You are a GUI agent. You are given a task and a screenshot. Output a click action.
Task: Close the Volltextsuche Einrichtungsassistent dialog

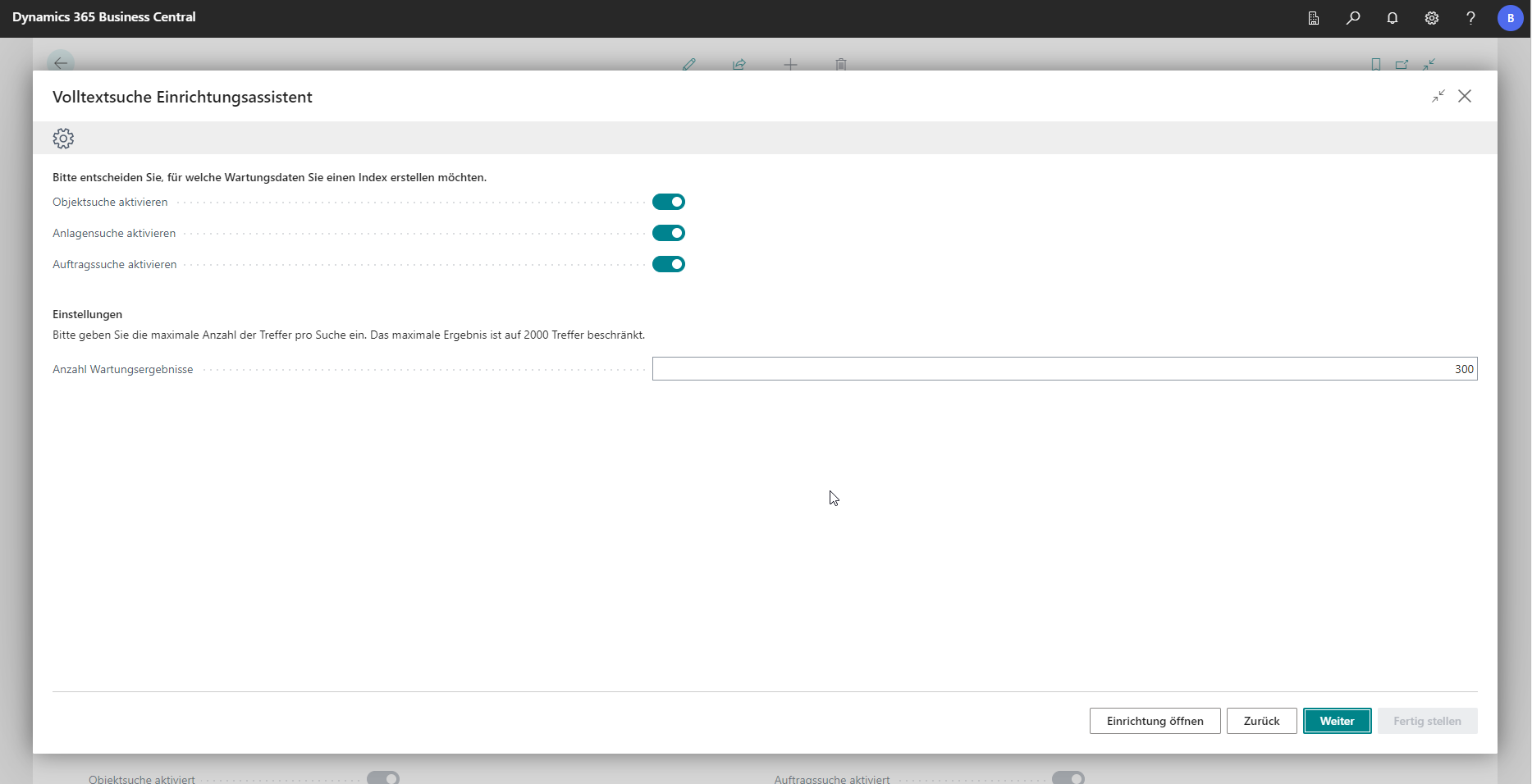coord(1465,97)
